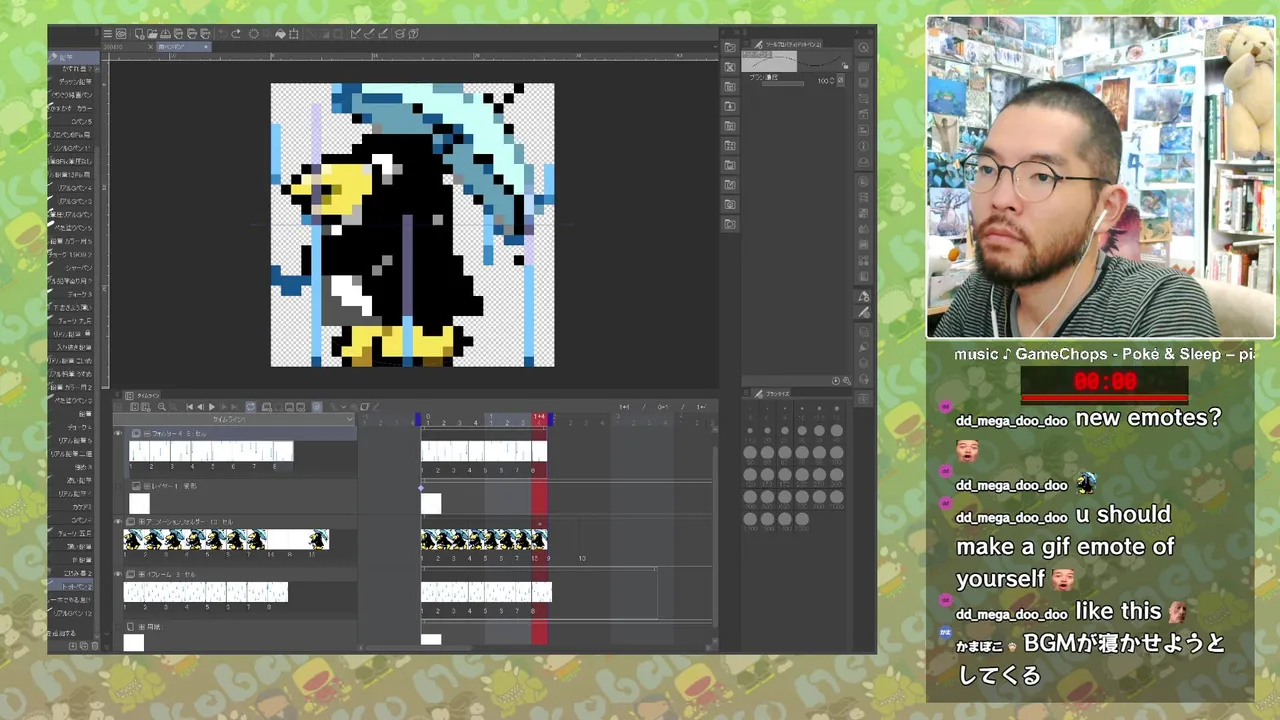The image size is (1280, 720).
Task: Show the レイヤー 1 track via eye slot
Action: pyautogui.click(x=118, y=486)
